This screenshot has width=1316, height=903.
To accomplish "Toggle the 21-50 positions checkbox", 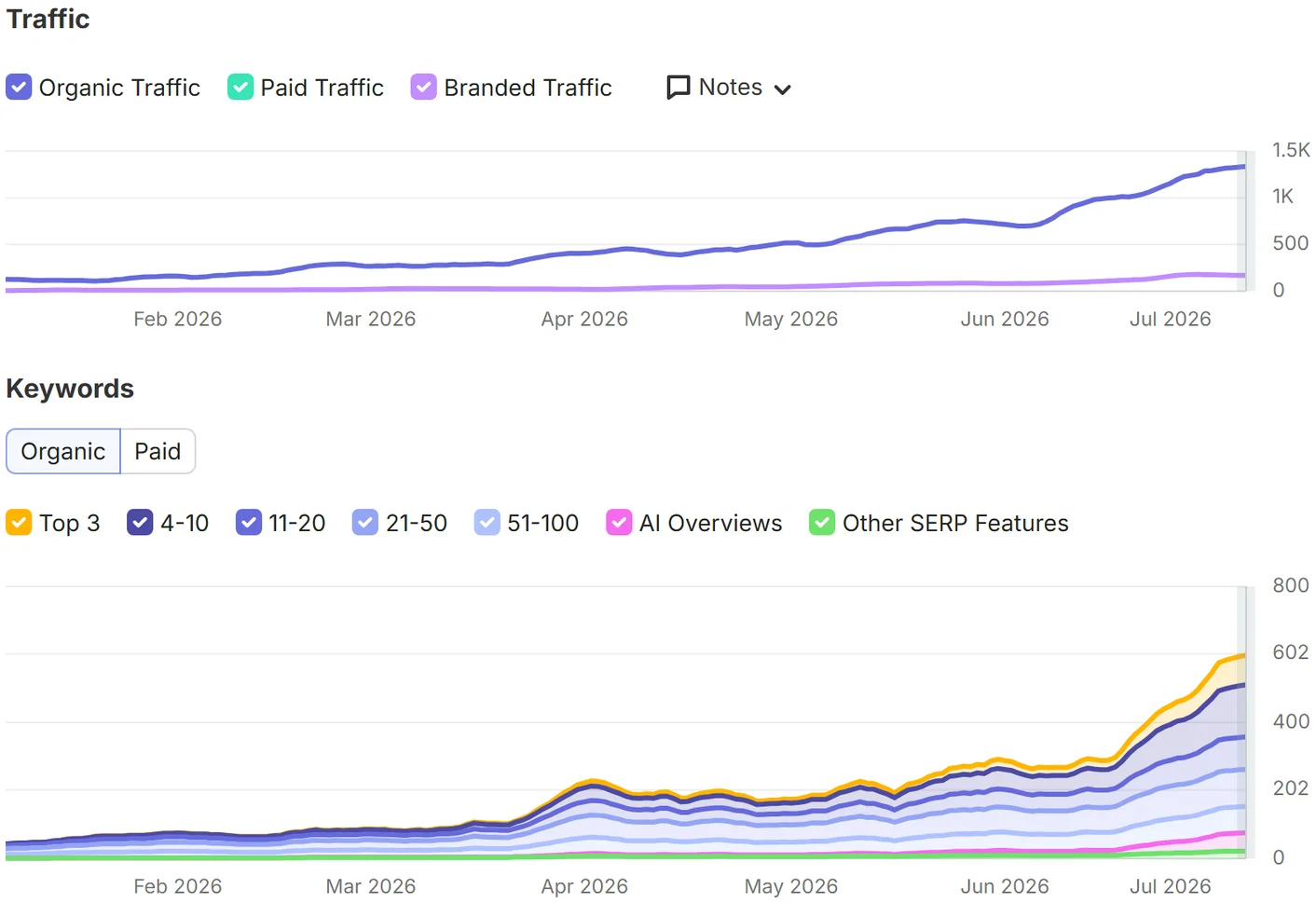I will point(365,523).
